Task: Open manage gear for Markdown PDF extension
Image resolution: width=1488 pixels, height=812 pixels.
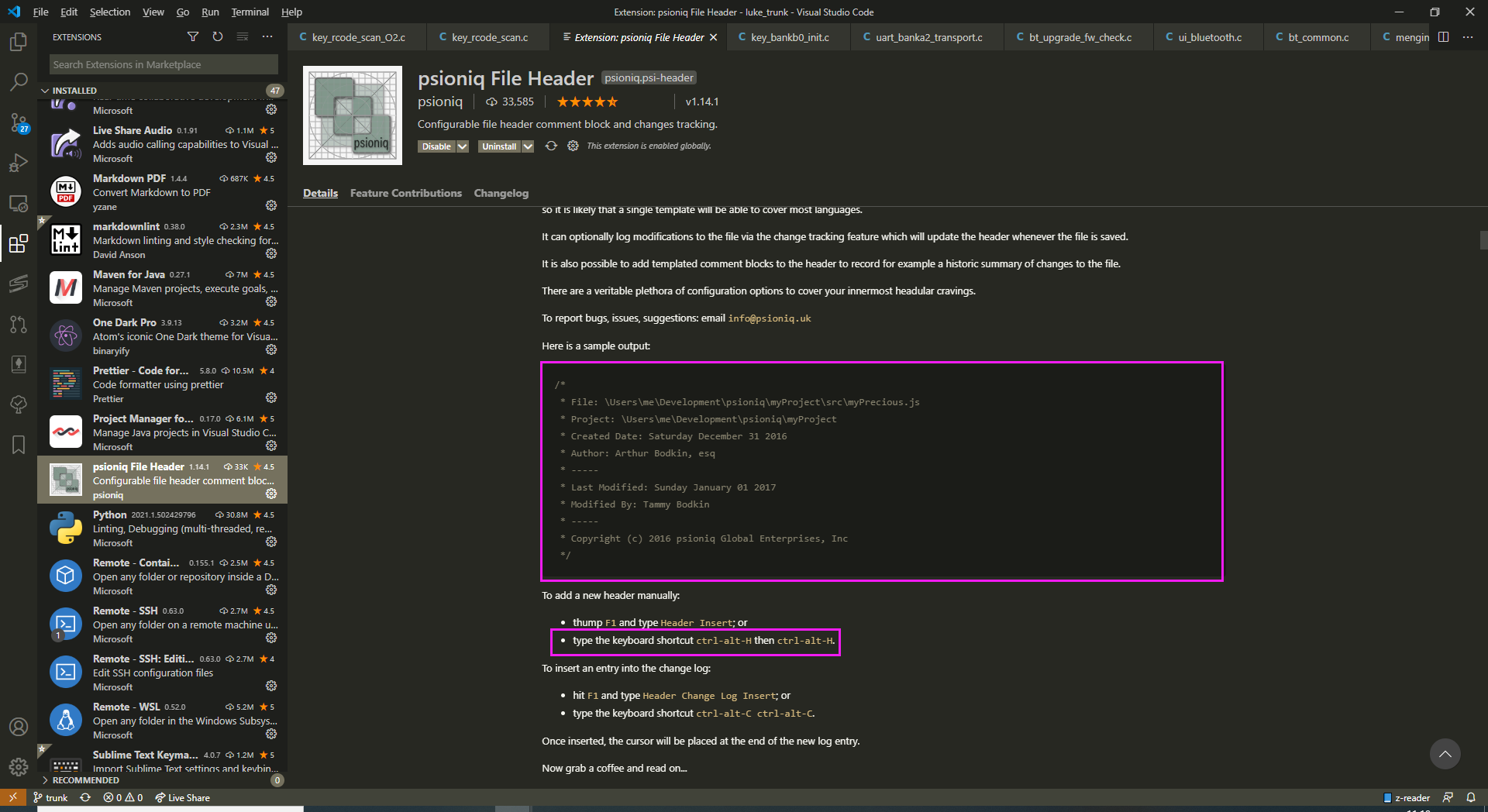Action: tap(271, 205)
